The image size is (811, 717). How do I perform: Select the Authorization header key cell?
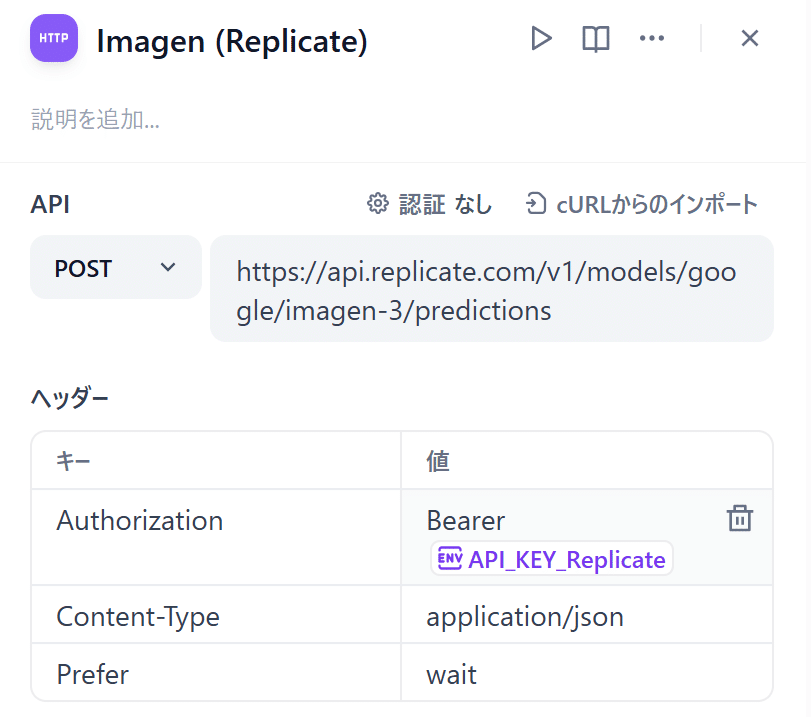point(140,519)
